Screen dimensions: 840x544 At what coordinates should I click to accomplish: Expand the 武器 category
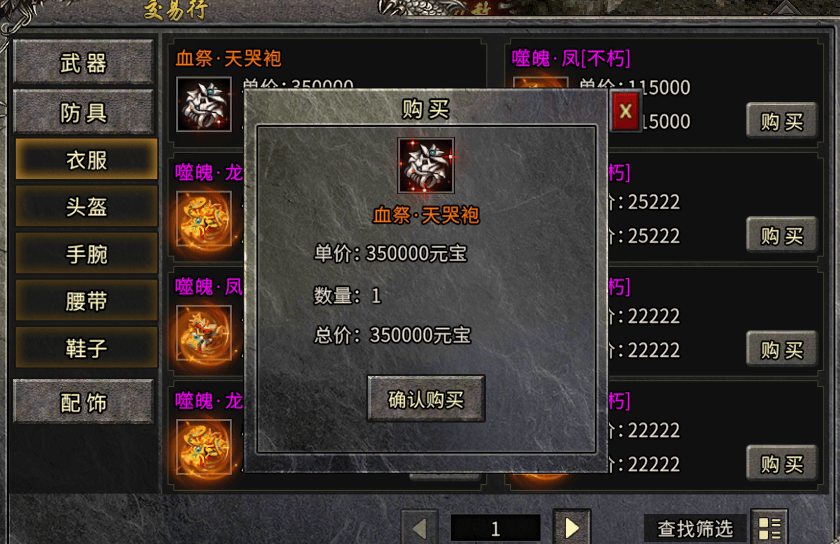coord(84,63)
